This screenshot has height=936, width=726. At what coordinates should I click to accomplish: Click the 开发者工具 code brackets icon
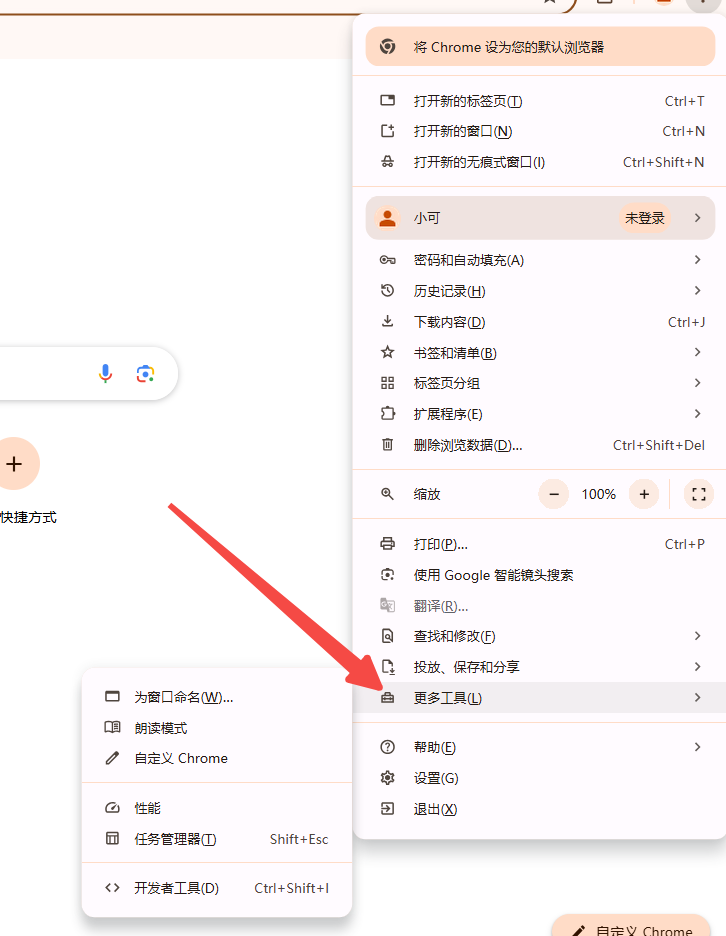point(113,888)
